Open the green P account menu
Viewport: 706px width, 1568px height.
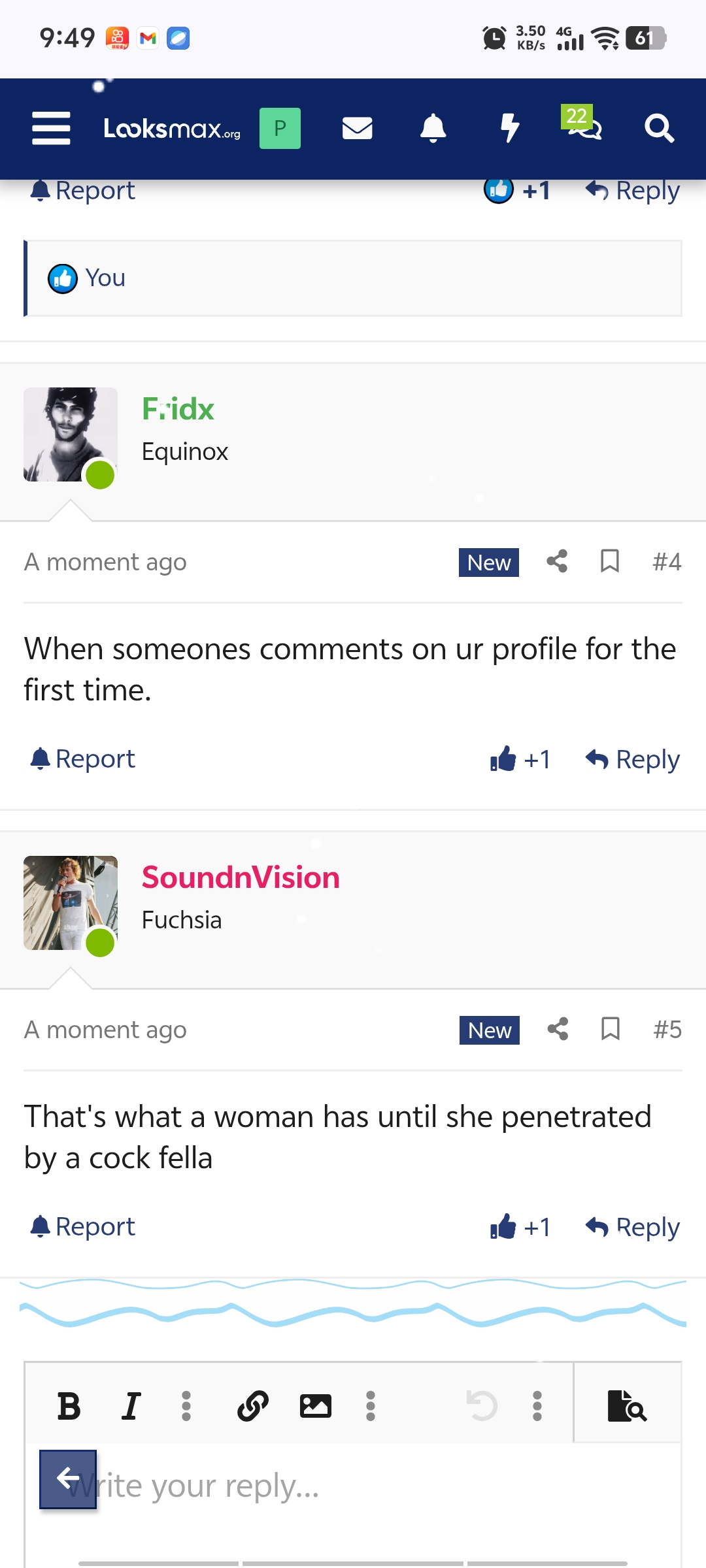pos(280,128)
